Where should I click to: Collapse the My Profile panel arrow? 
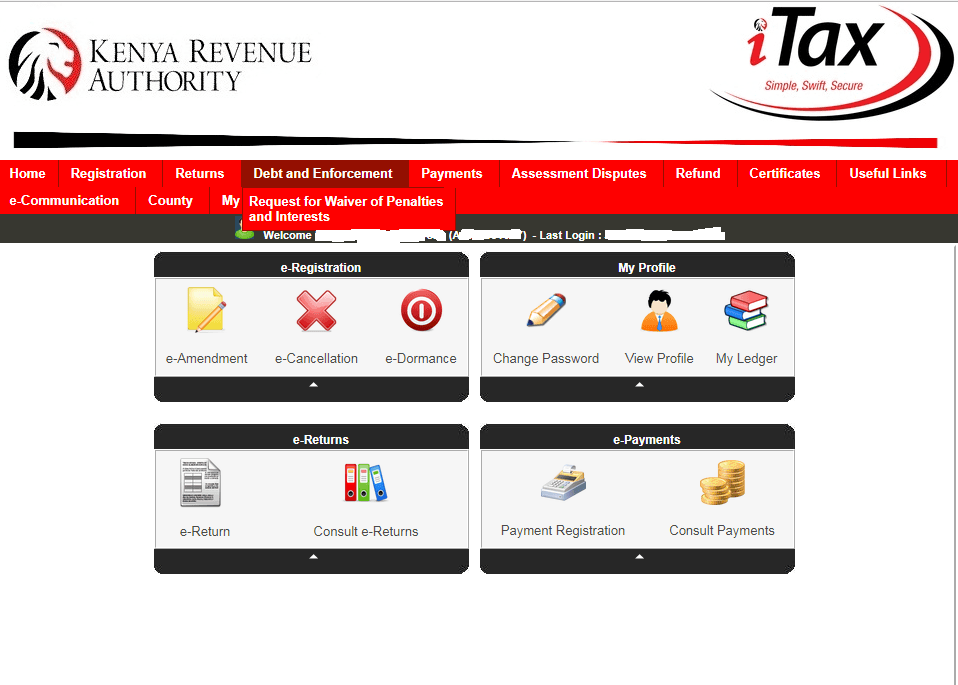click(x=639, y=385)
